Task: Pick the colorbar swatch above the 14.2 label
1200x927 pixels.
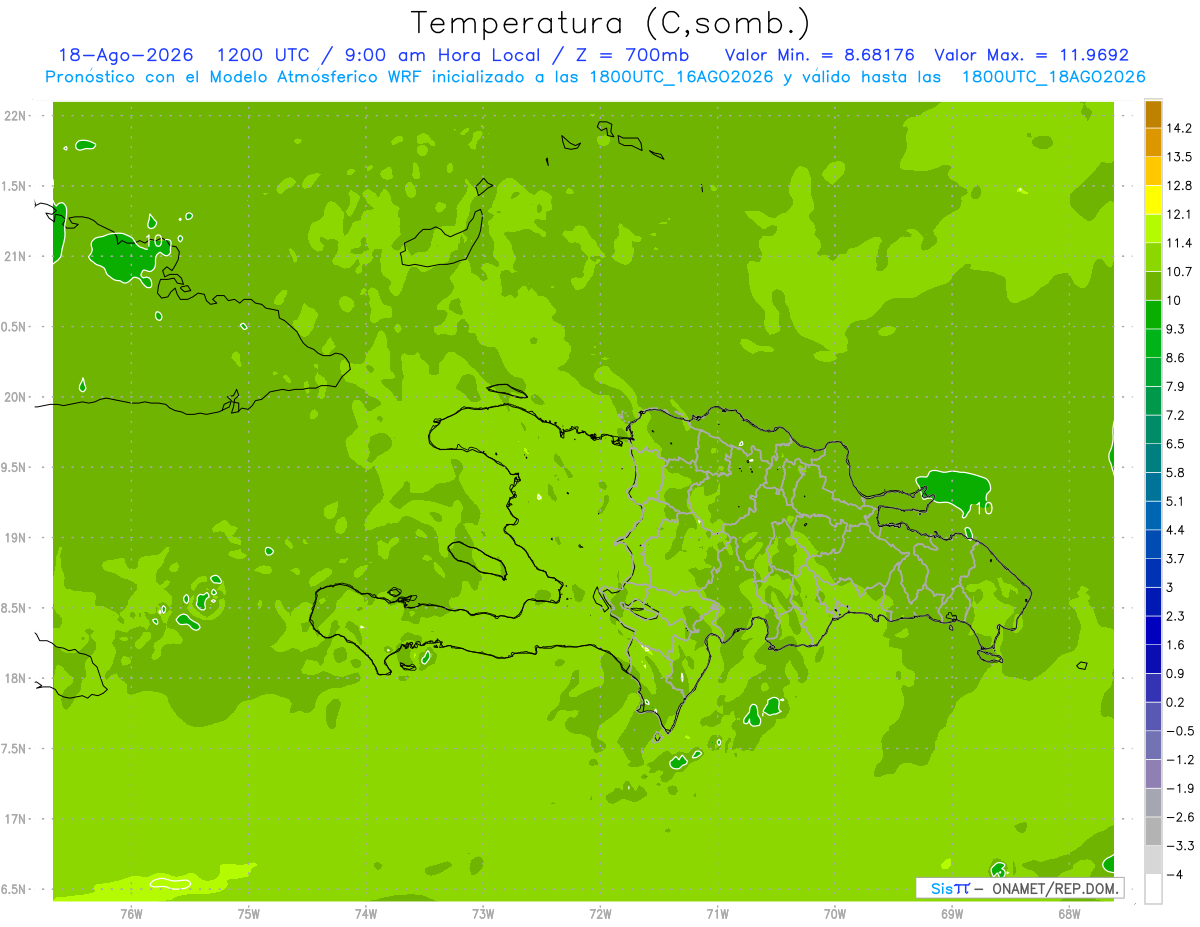Action: pos(1153,114)
